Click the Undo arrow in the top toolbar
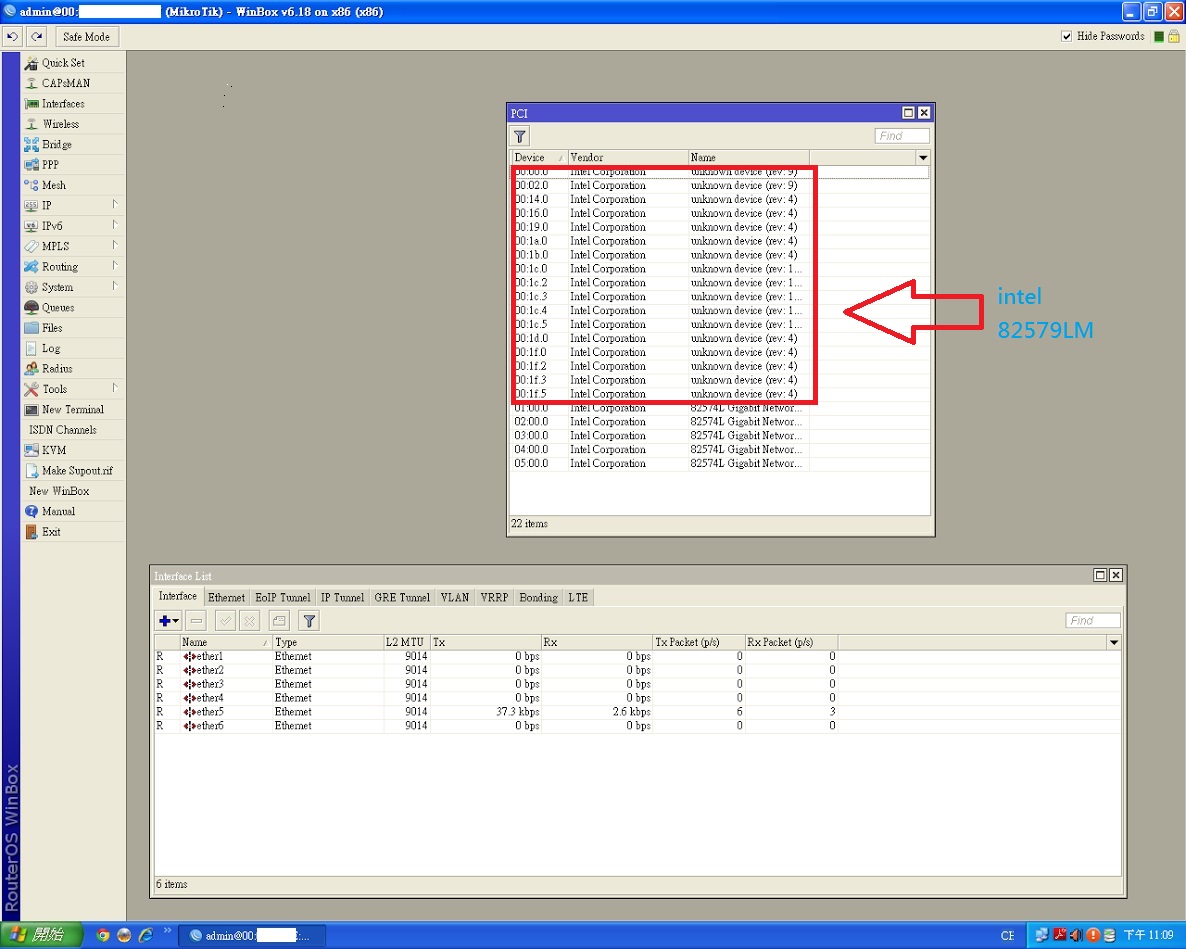 pos(13,36)
